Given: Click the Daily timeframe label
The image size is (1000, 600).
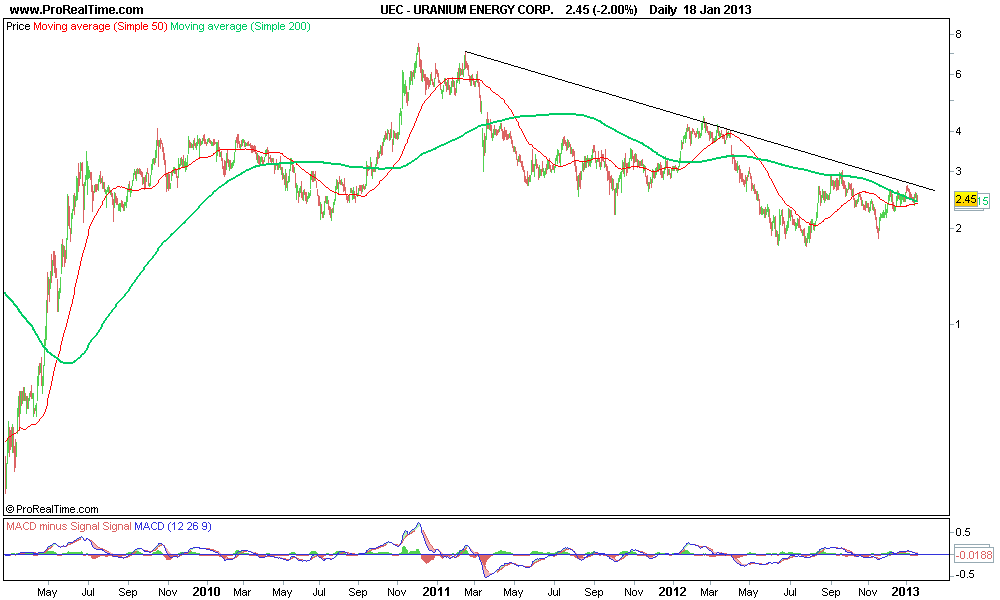Looking at the screenshot, I should (663, 10).
